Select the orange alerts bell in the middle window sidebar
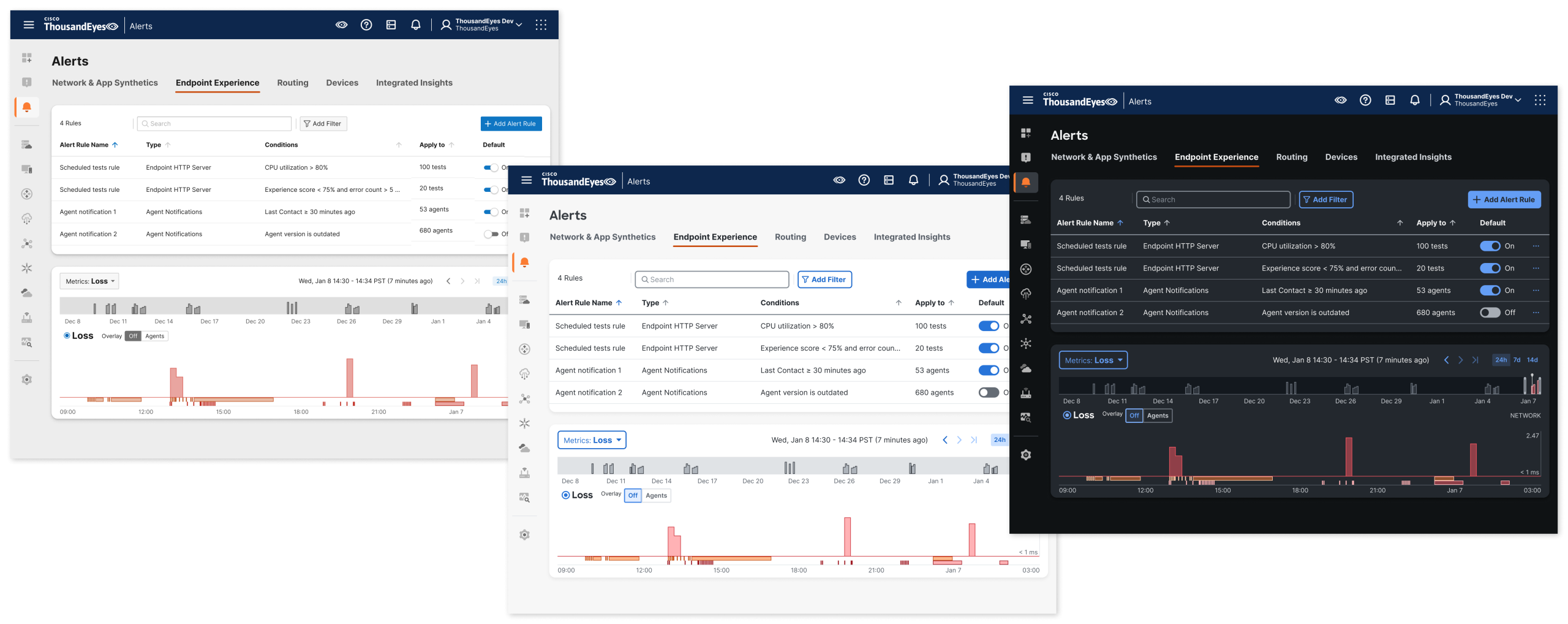 [524, 263]
